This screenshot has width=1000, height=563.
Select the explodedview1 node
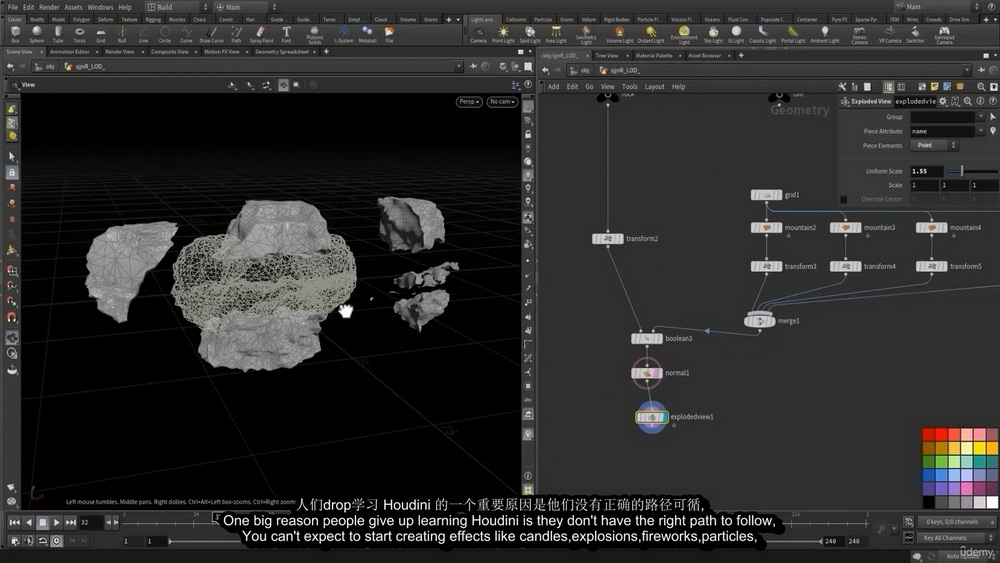(651, 418)
